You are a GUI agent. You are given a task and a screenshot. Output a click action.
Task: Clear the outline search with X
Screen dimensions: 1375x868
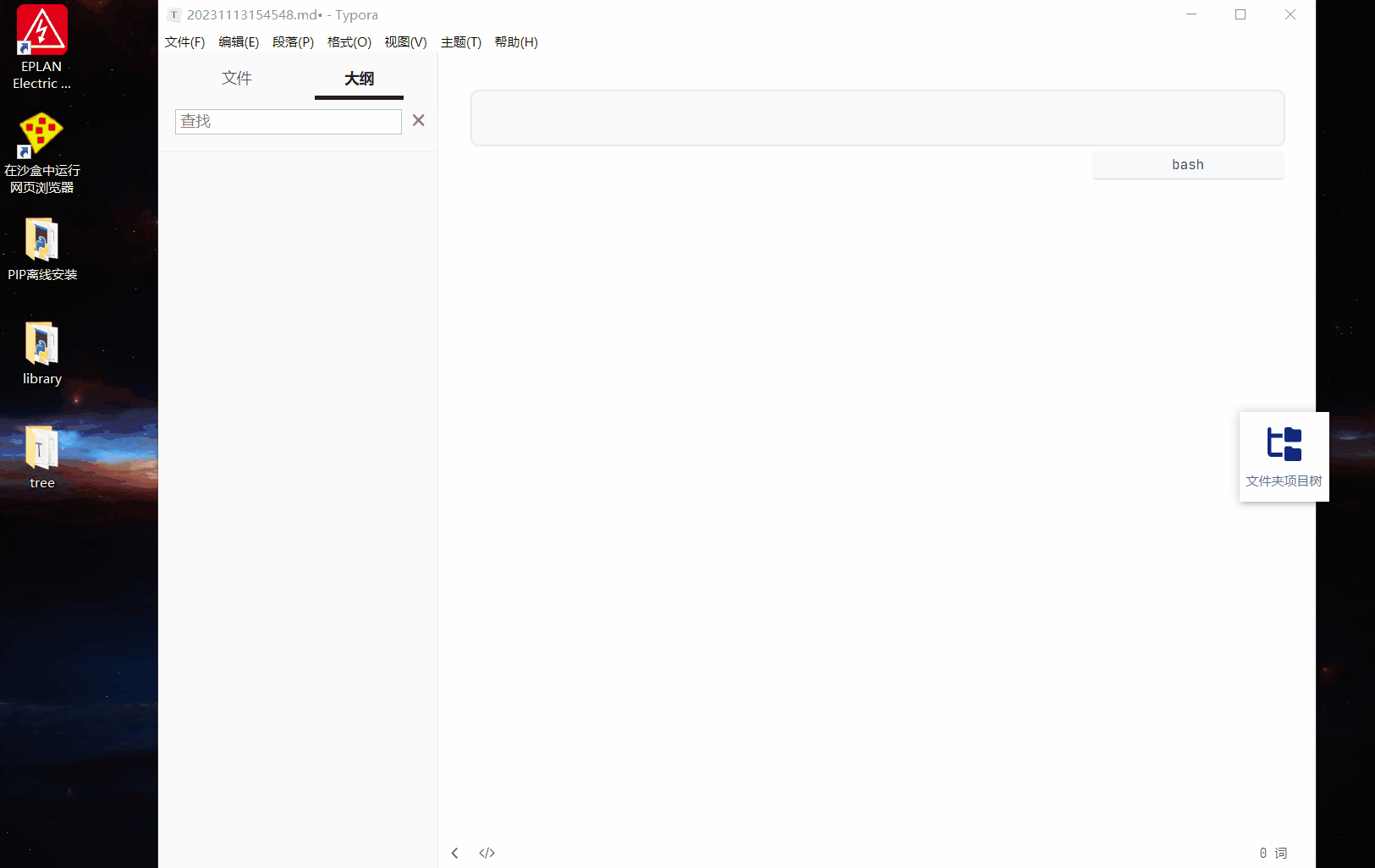click(418, 120)
